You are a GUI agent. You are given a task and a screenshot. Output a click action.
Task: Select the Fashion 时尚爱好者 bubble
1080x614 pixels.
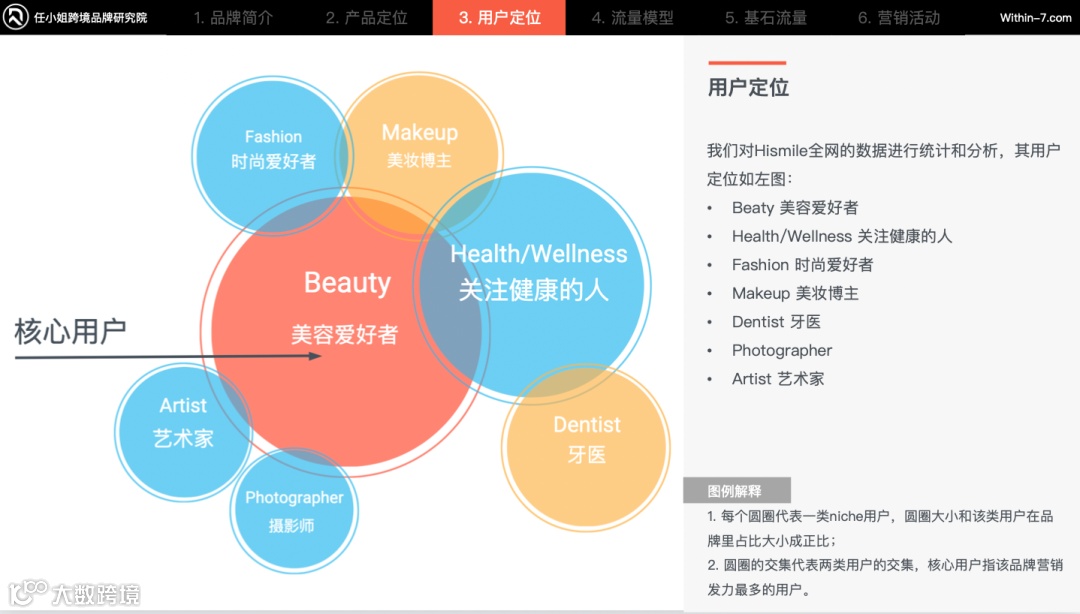pos(272,148)
